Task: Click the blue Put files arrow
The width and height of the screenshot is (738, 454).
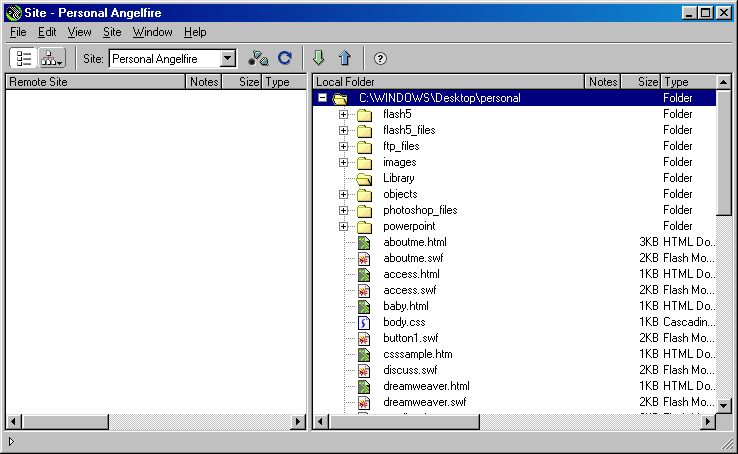Action: (345, 59)
